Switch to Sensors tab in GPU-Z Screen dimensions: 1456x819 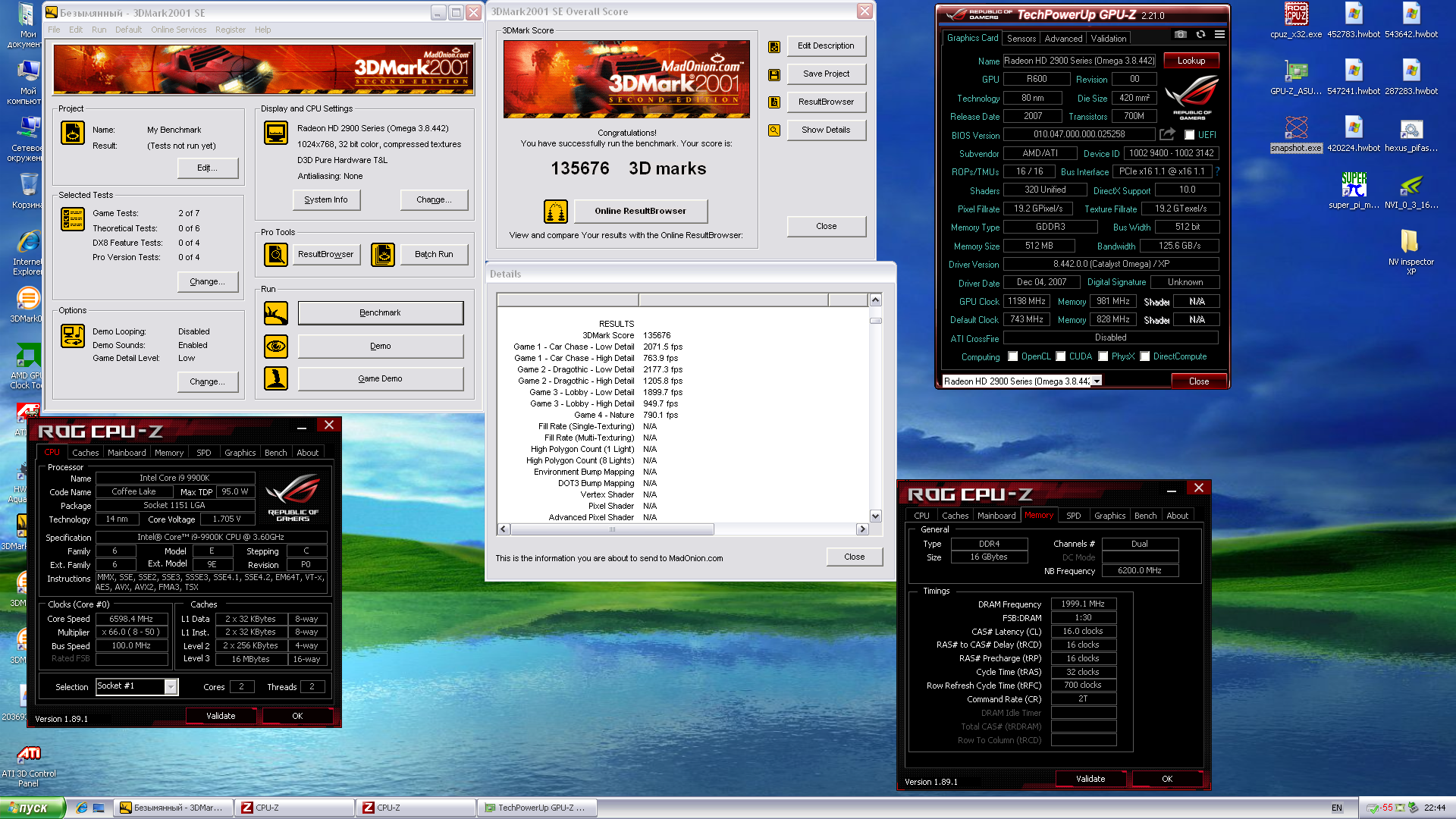point(1021,38)
